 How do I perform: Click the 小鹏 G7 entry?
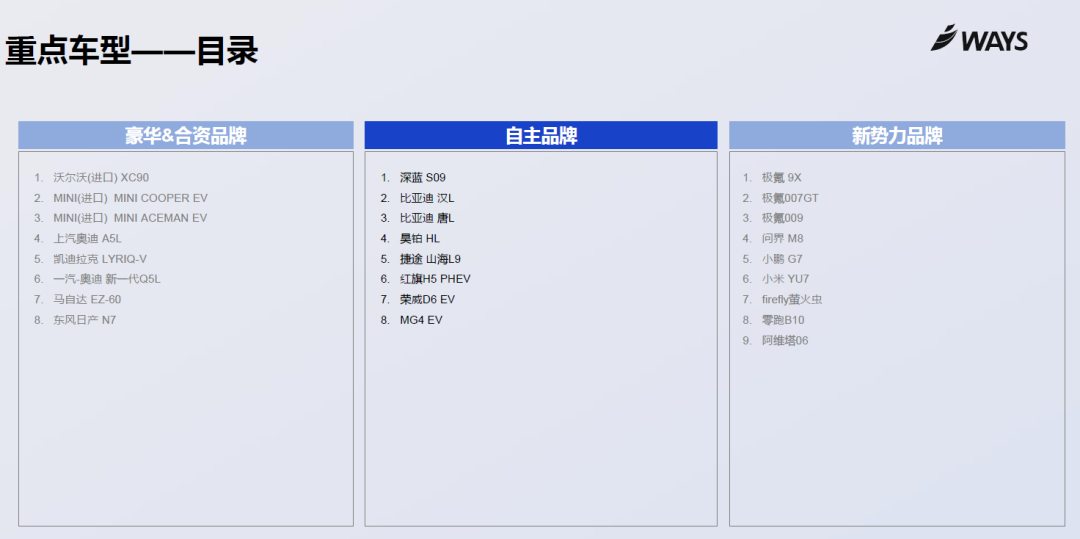tap(782, 260)
